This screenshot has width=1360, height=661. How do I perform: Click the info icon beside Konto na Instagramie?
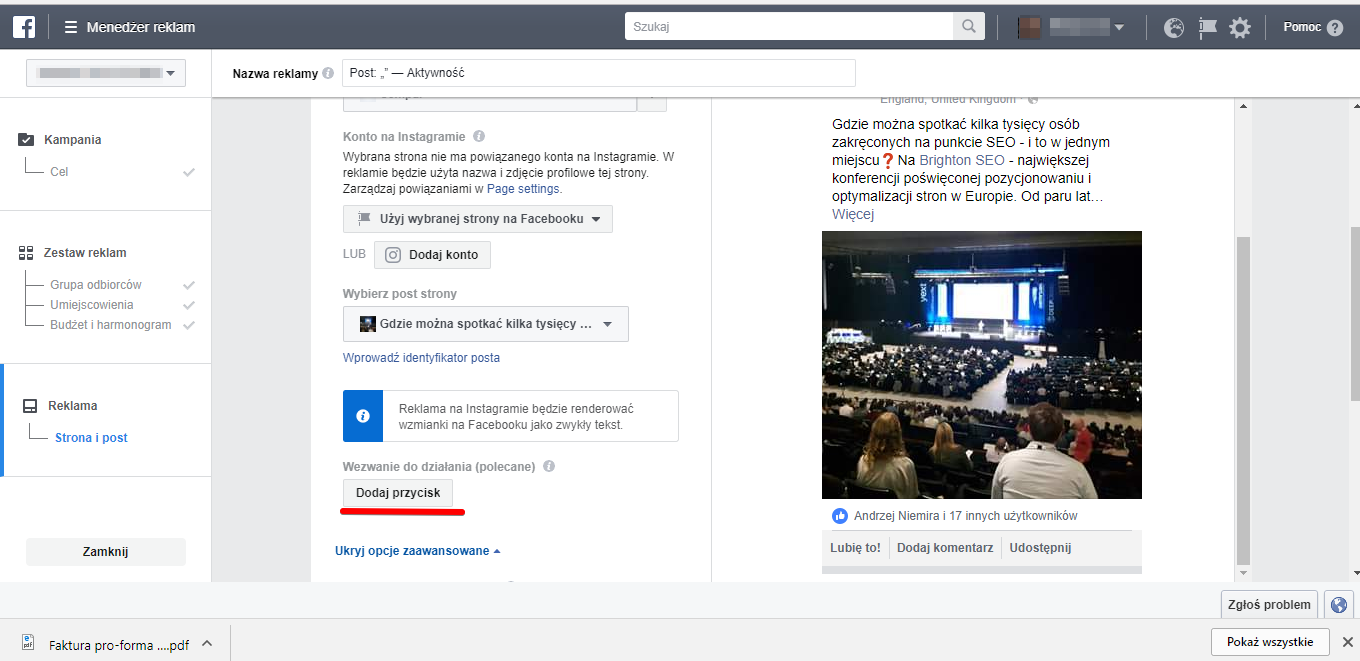pos(479,136)
